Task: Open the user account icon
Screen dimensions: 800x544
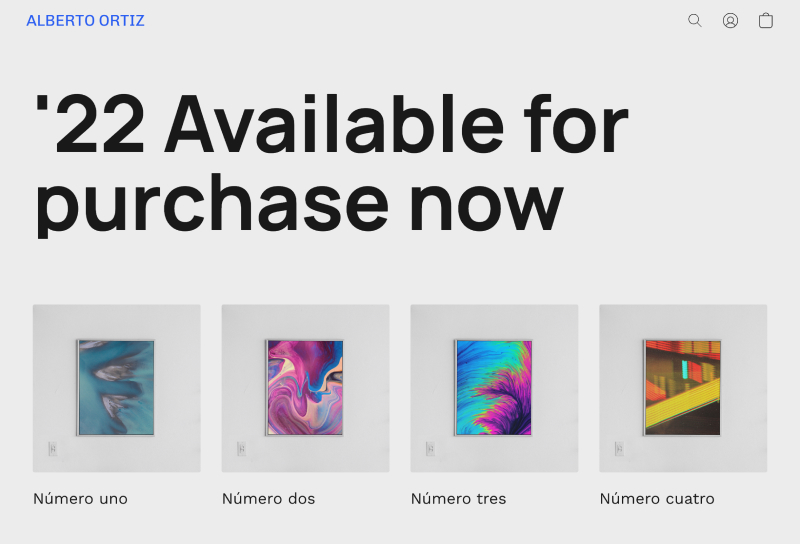Action: point(730,20)
